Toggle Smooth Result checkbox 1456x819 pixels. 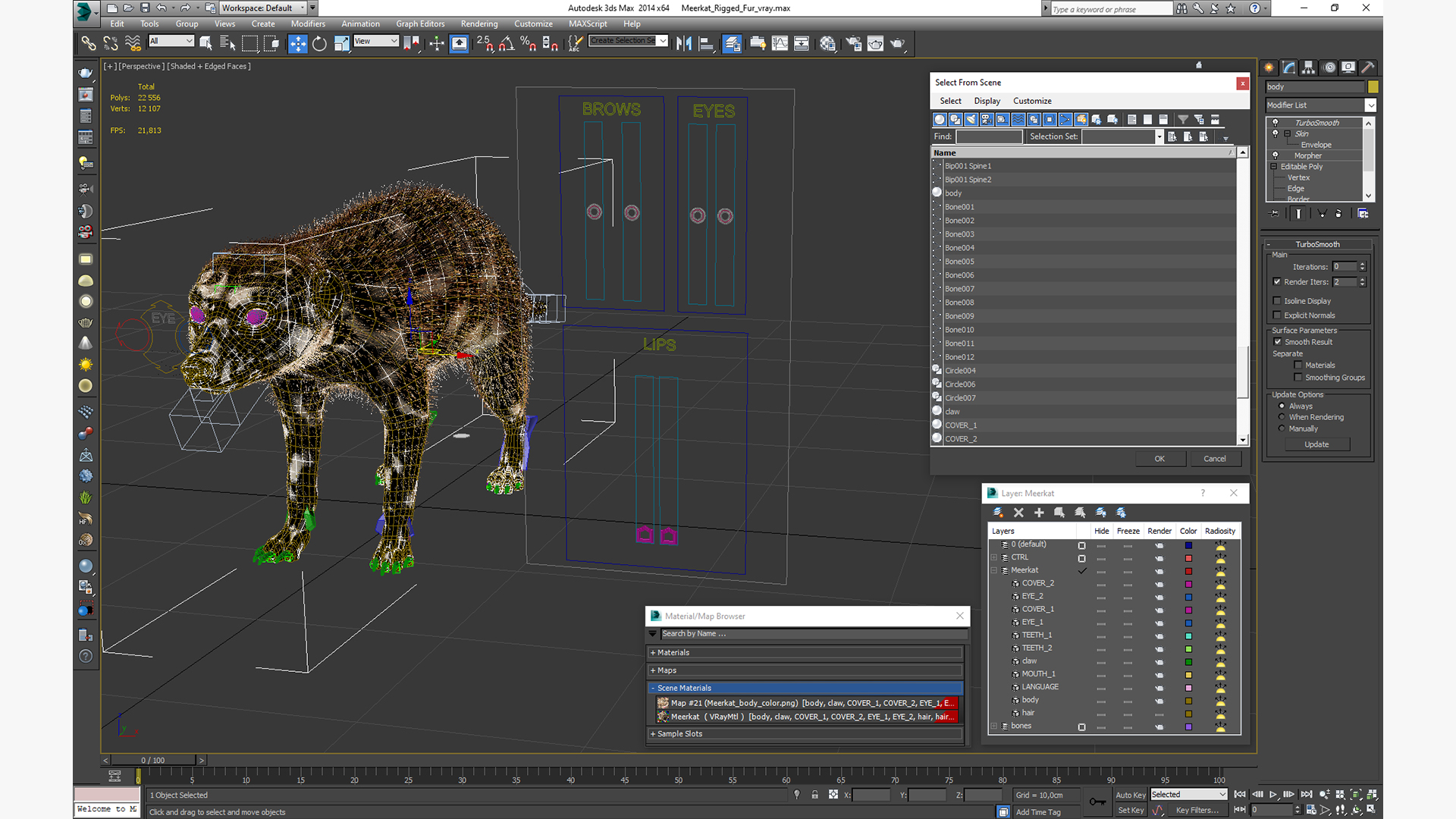(1278, 342)
